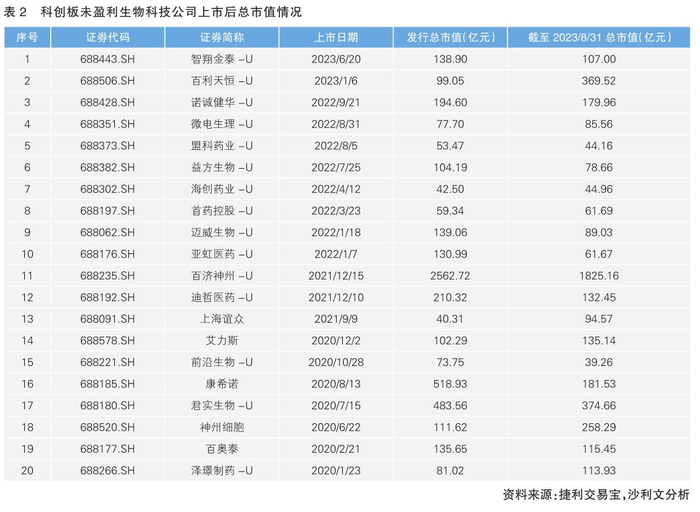Select company name 上海谊众

[x=222, y=319]
